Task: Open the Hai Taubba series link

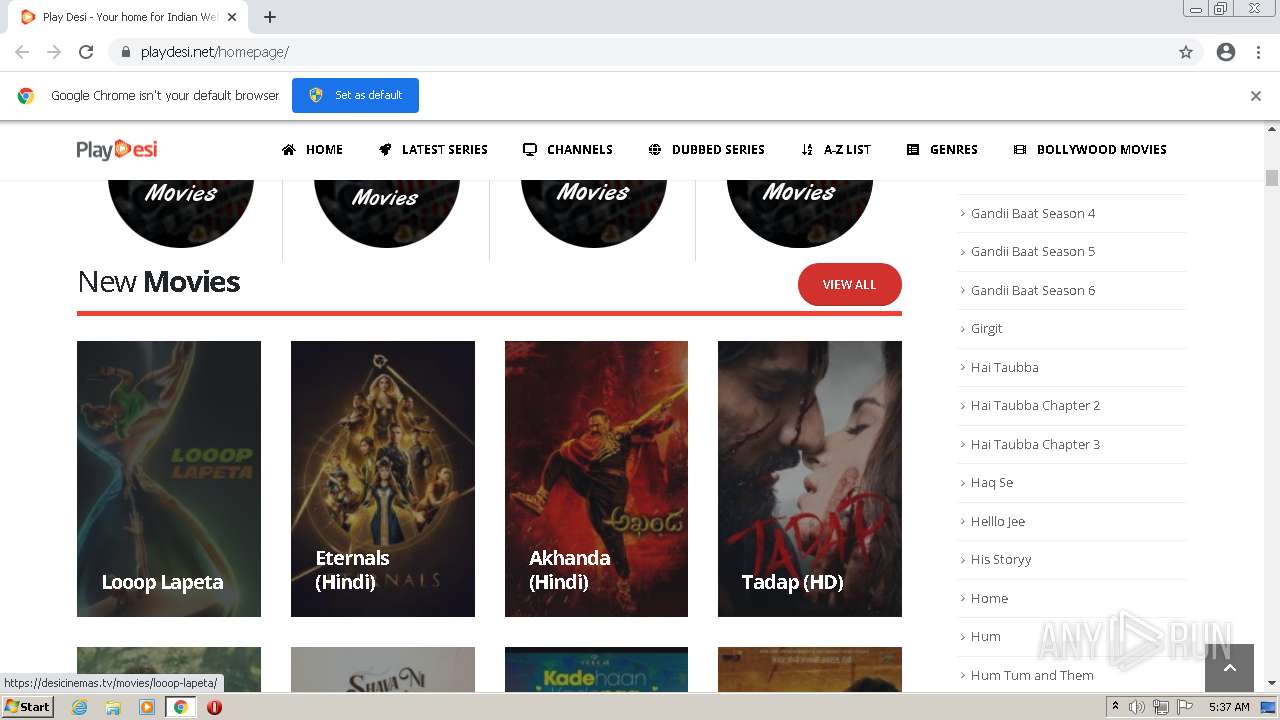Action: pyautogui.click(x=1005, y=367)
